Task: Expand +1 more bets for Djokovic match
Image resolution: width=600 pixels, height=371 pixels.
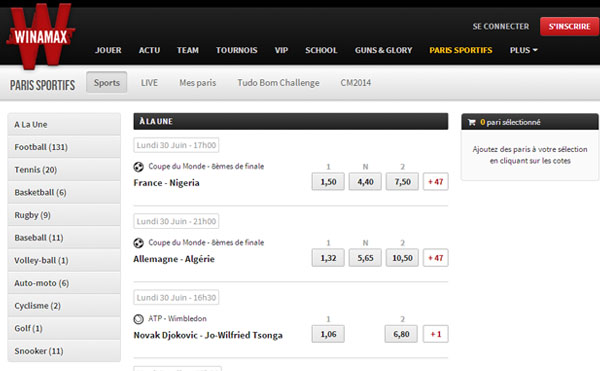Action: coord(435,334)
